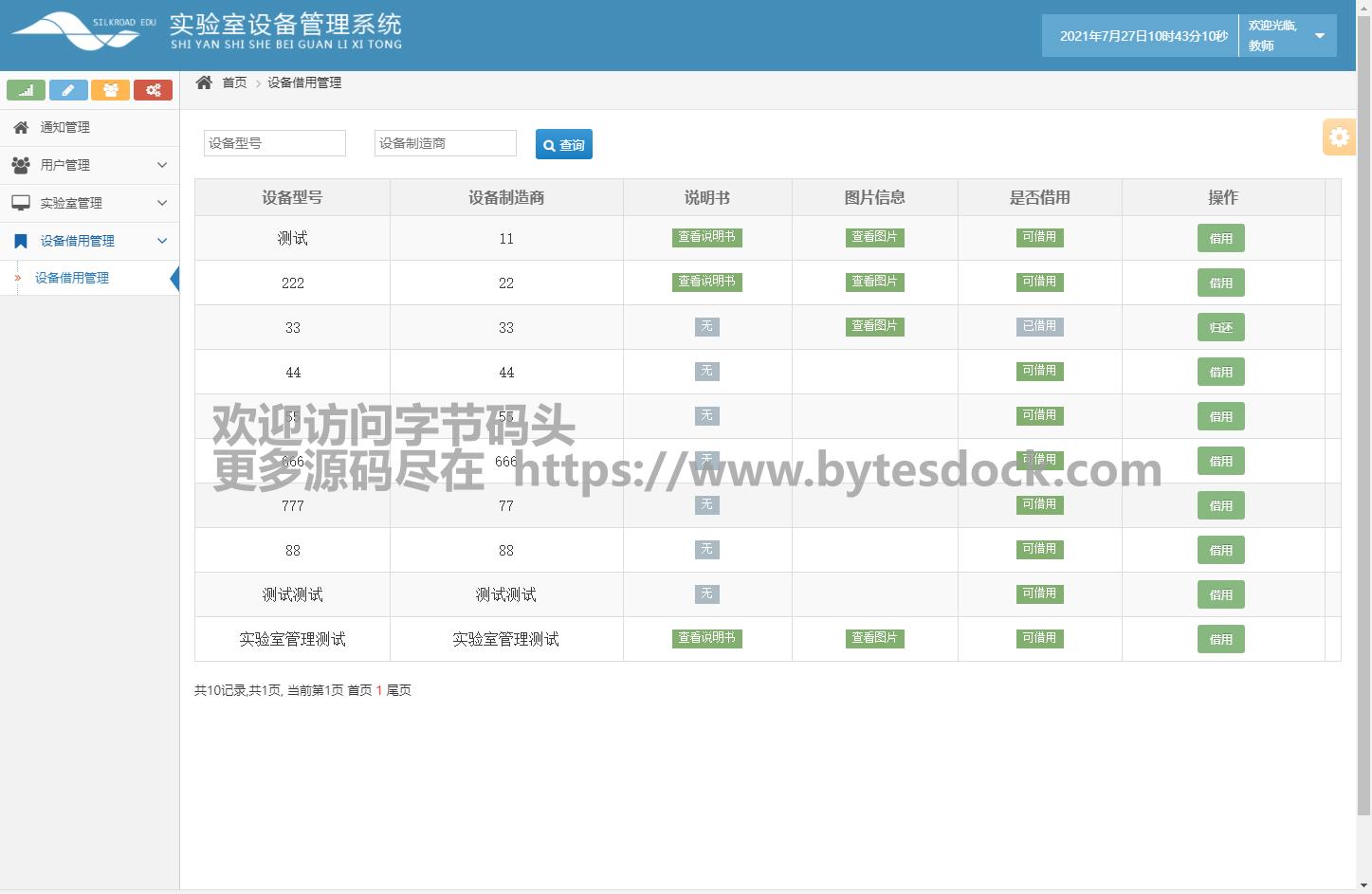This screenshot has width=1372, height=894.
Task: Click the 查询 search button
Action: [x=563, y=144]
